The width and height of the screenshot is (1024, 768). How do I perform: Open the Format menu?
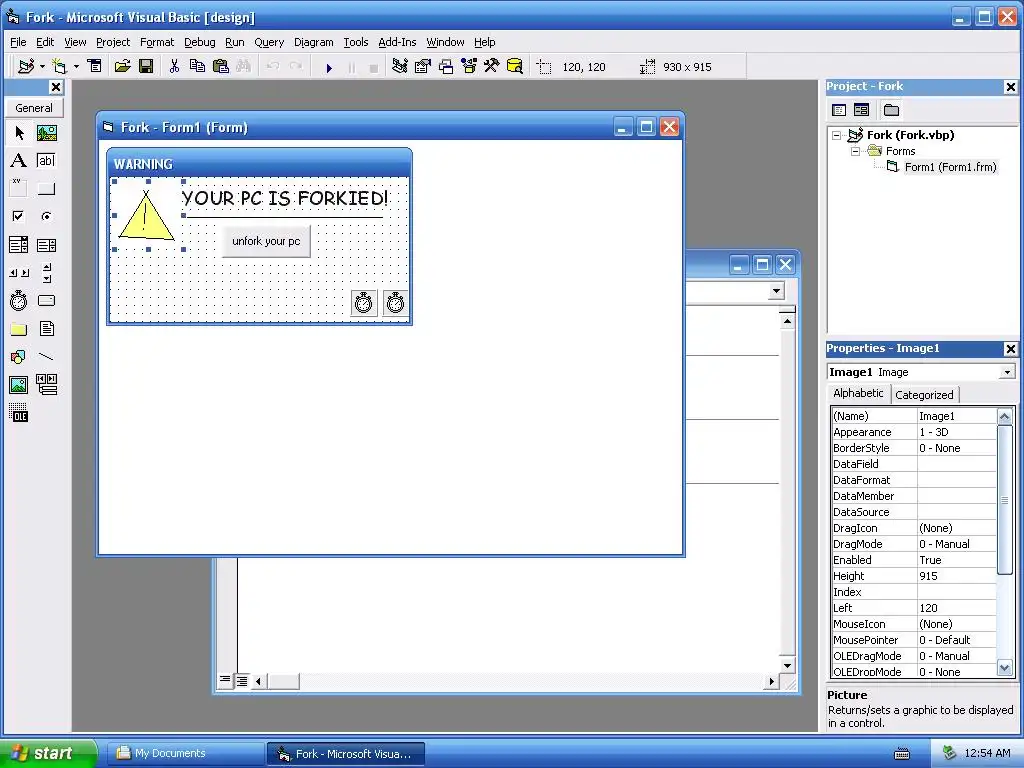pyautogui.click(x=157, y=42)
